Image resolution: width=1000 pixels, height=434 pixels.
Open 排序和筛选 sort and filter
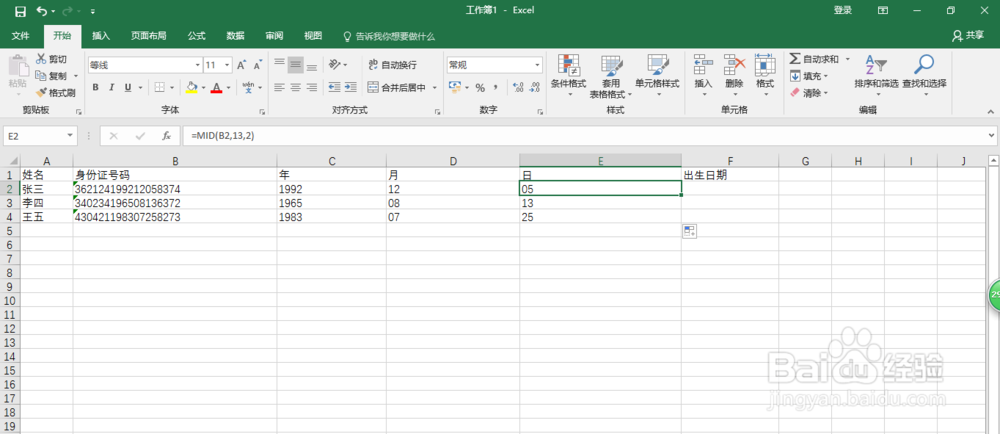[x=876, y=75]
